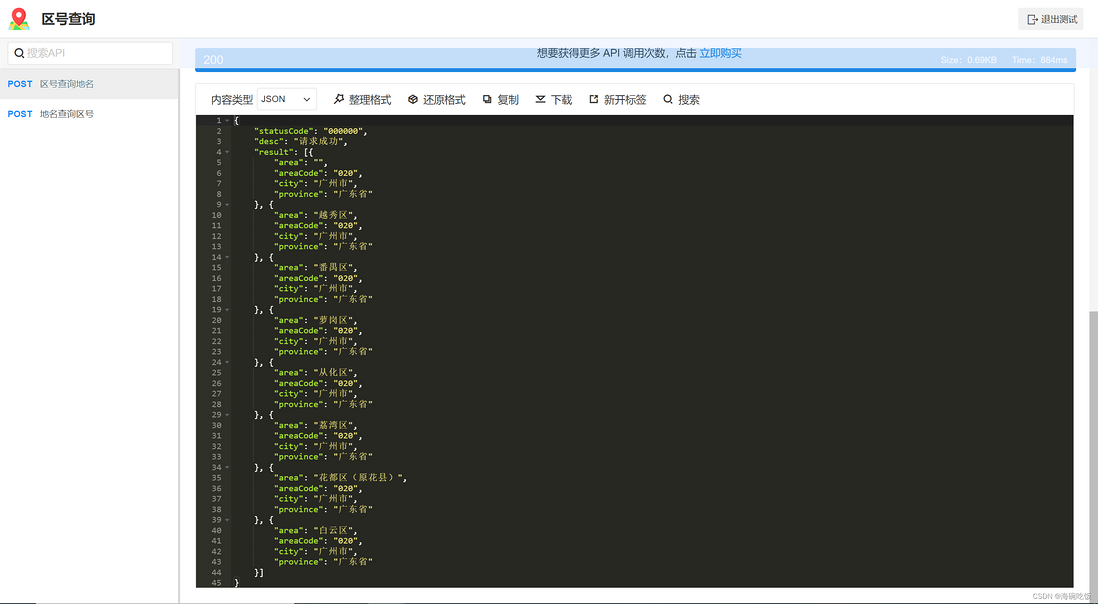Click the 新开标签 label text
The image size is (1098, 604).
tap(625, 100)
